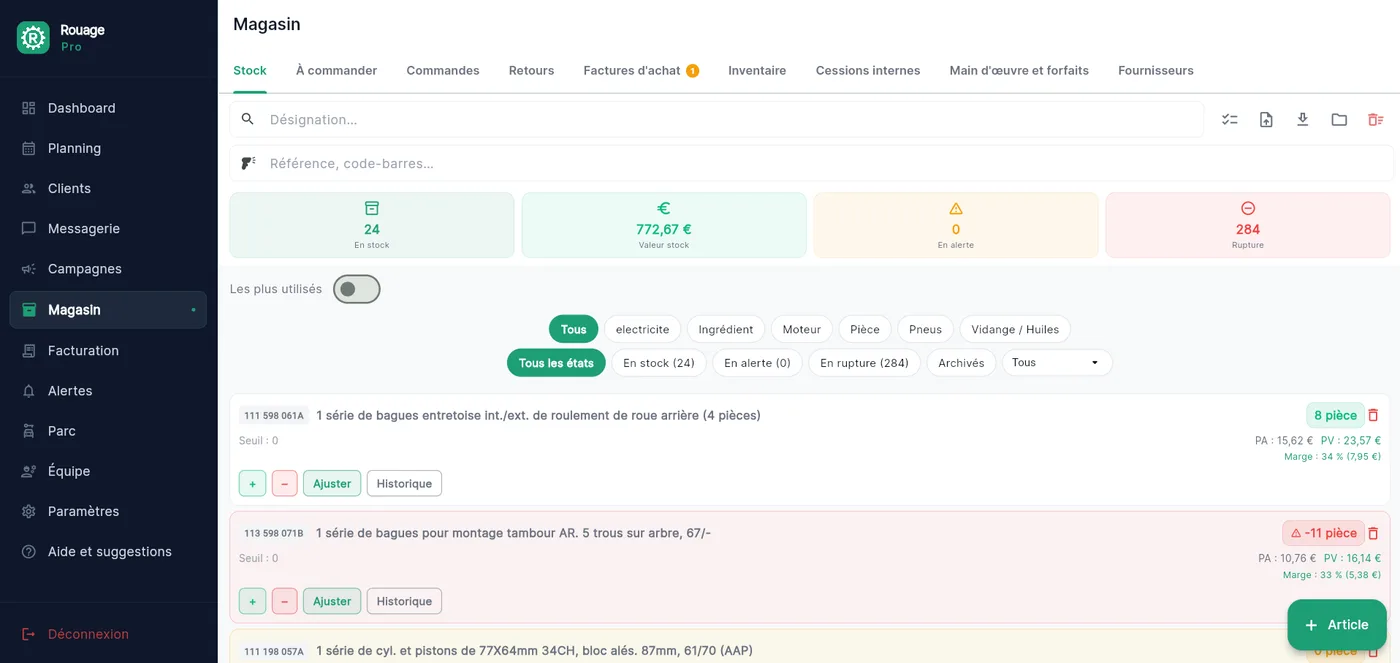
Task: Switch to the Stock tab
Action: click(x=250, y=70)
